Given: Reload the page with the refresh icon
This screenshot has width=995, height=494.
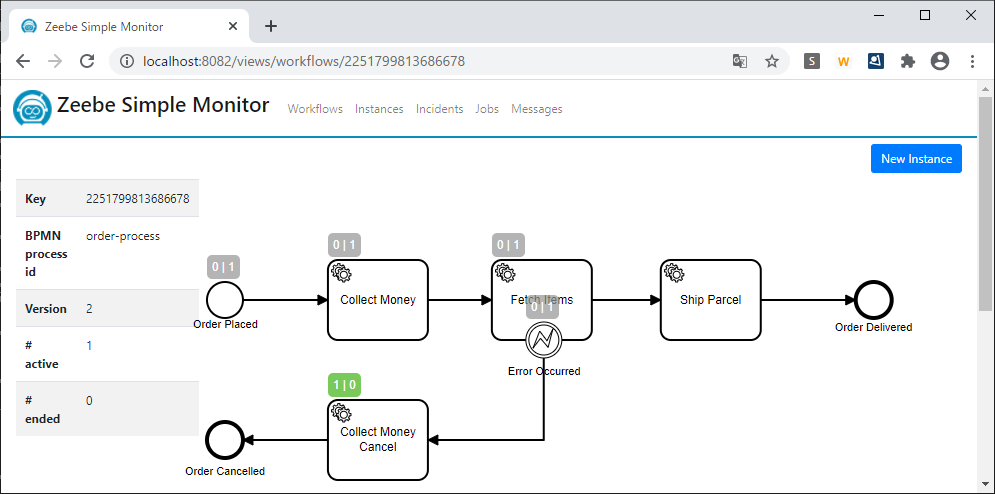Looking at the screenshot, I should (x=87, y=61).
